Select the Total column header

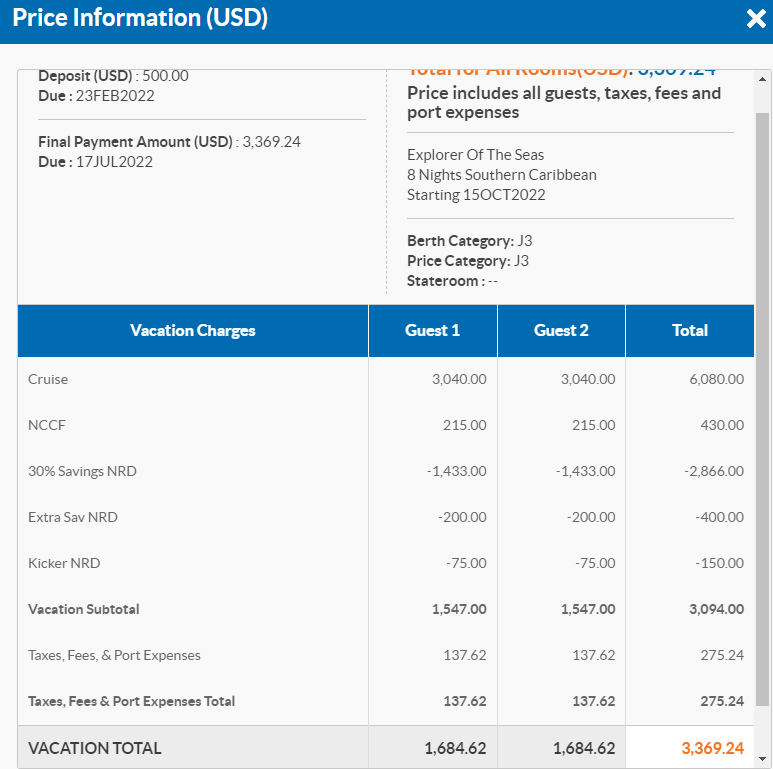point(690,330)
